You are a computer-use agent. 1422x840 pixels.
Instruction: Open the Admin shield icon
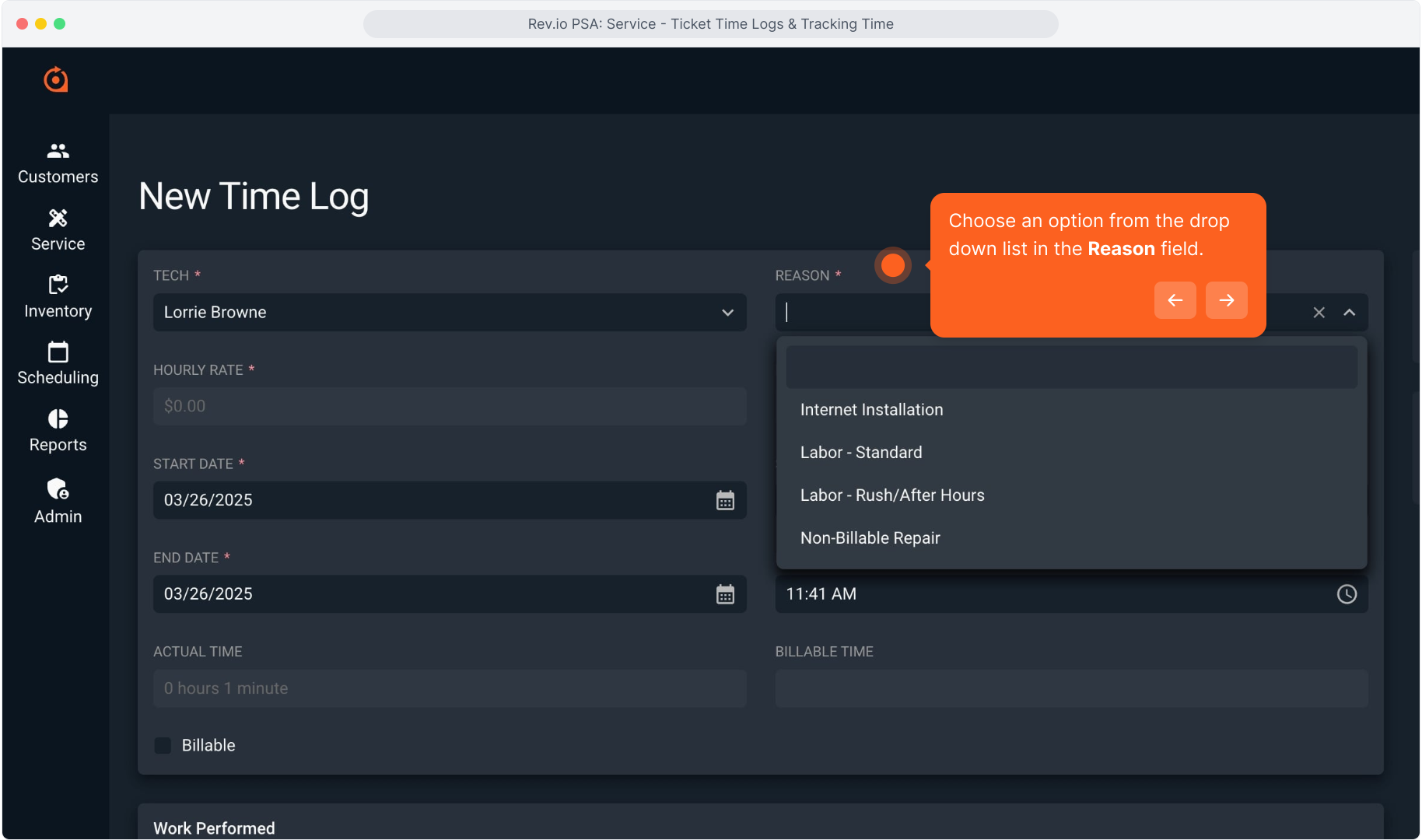(58, 489)
